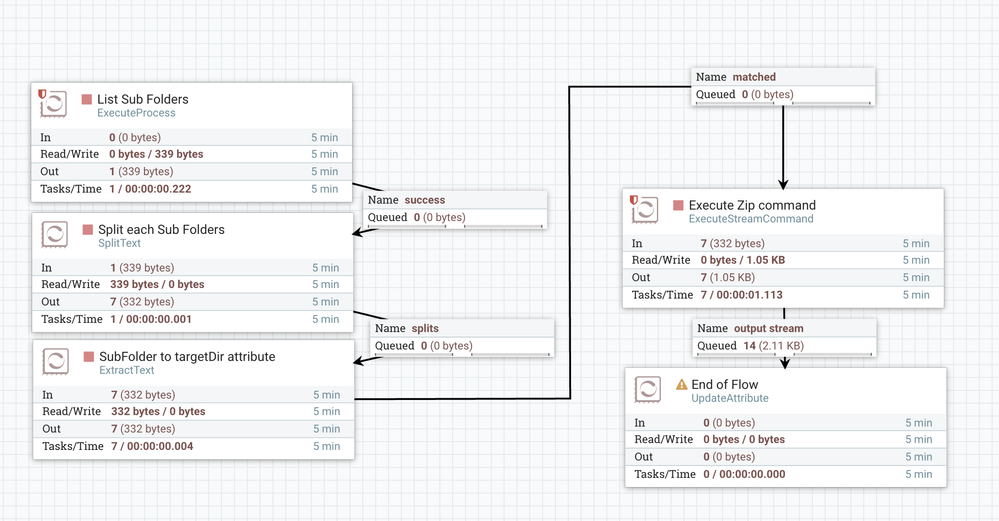
Task: Click the ExecuteStreamCommand type text
Action: 751,219
